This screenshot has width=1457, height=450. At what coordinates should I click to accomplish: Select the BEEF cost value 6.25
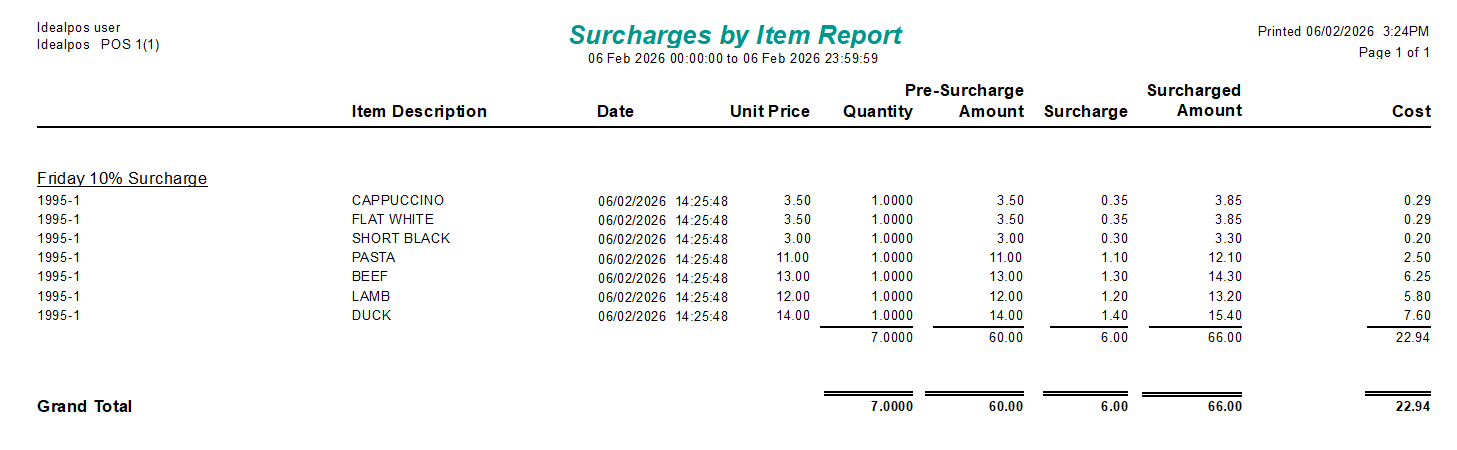click(1416, 277)
